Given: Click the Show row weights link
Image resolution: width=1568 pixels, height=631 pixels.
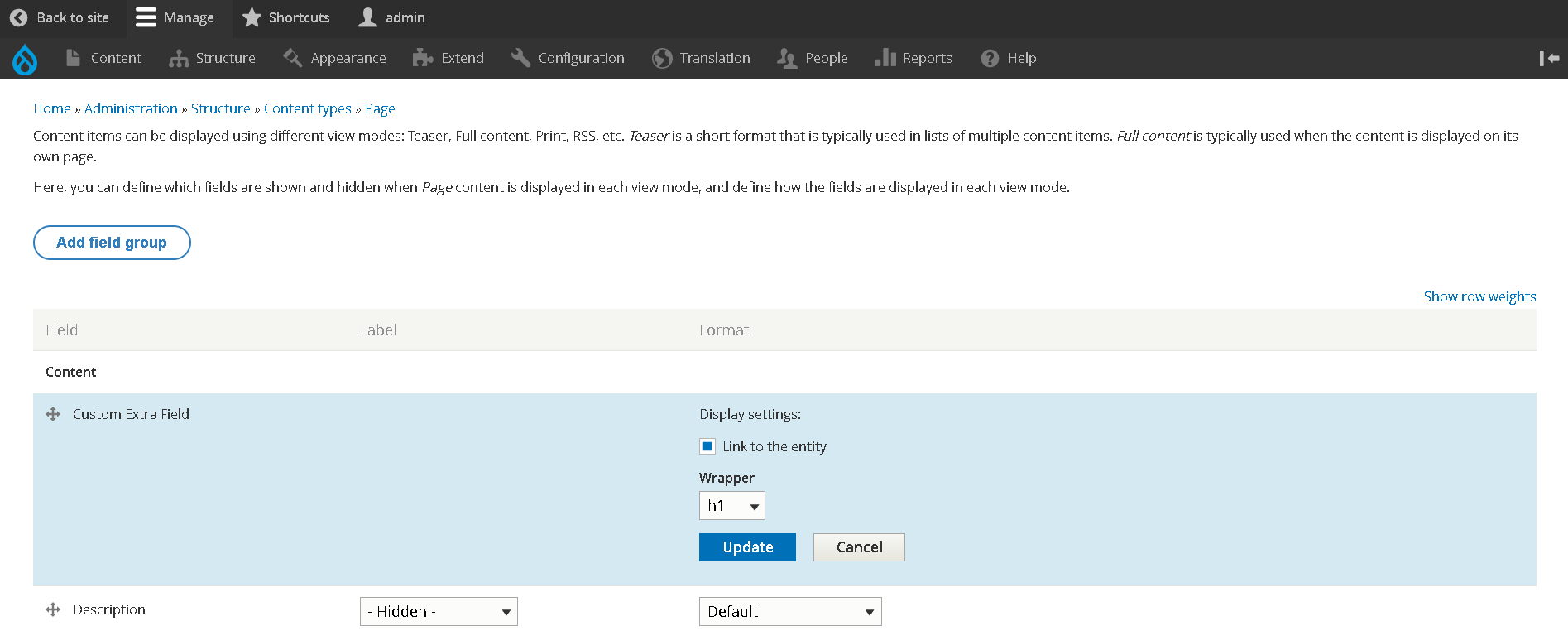Looking at the screenshot, I should pyautogui.click(x=1479, y=296).
